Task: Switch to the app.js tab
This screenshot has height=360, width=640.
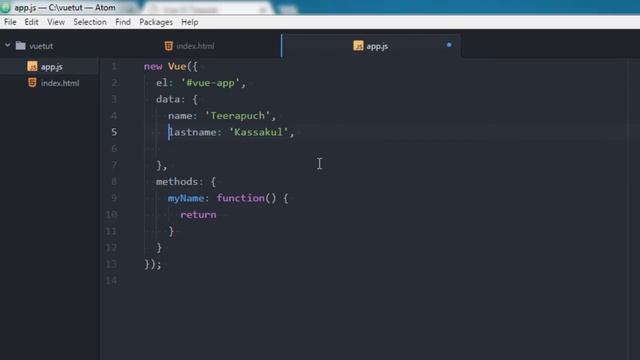Action: pyautogui.click(x=371, y=46)
